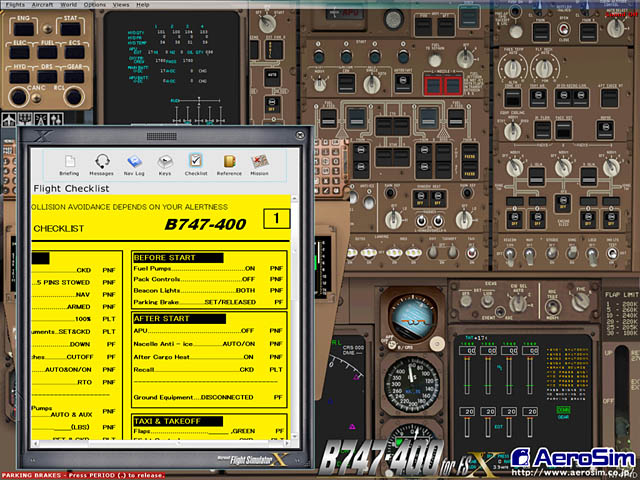Open the Reference book icon

(x=229, y=164)
